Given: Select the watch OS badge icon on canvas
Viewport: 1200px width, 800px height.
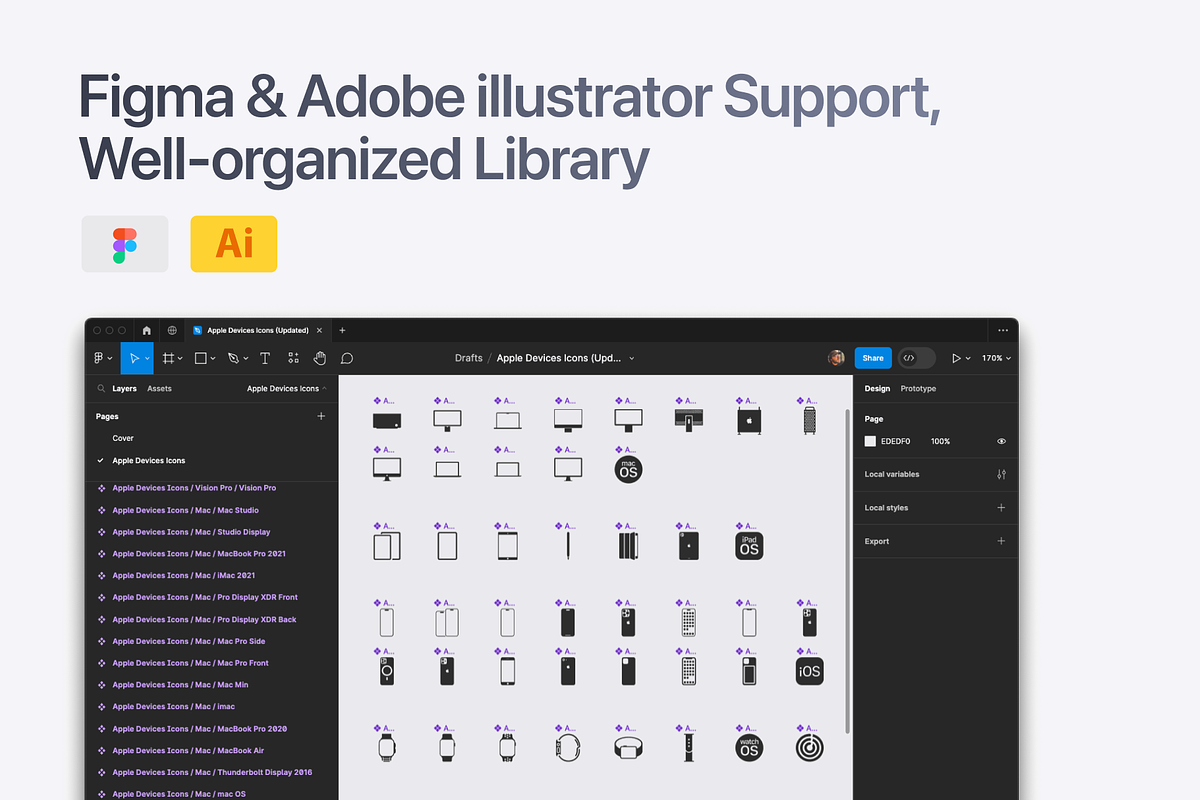Looking at the screenshot, I should 749,747.
